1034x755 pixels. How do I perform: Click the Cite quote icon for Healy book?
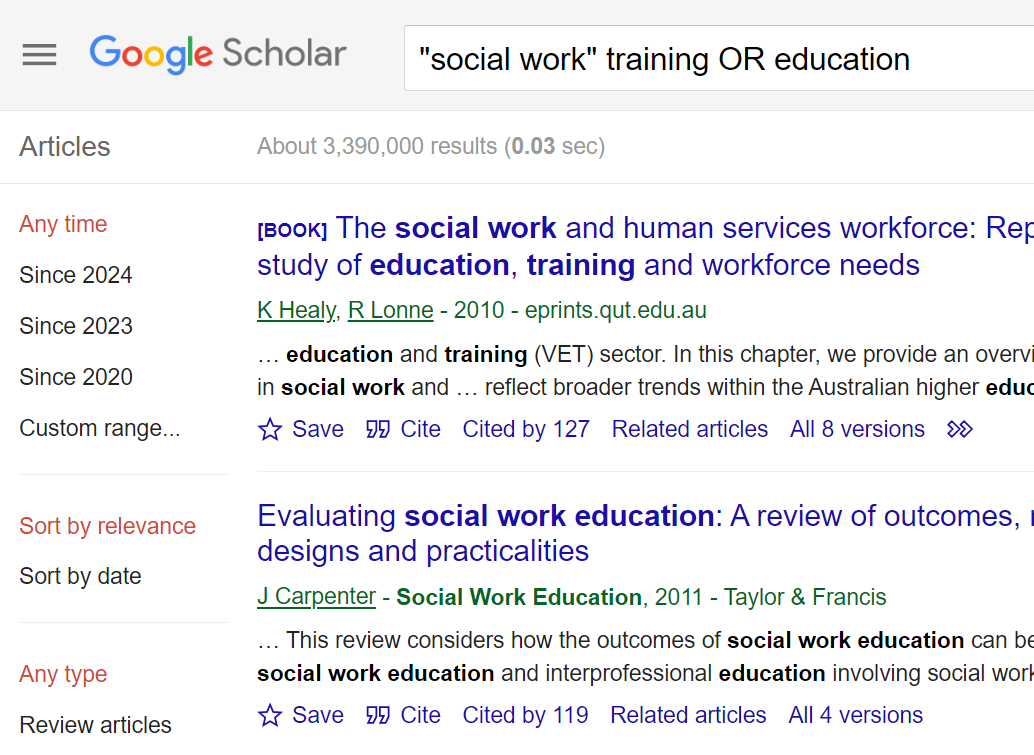click(x=379, y=429)
